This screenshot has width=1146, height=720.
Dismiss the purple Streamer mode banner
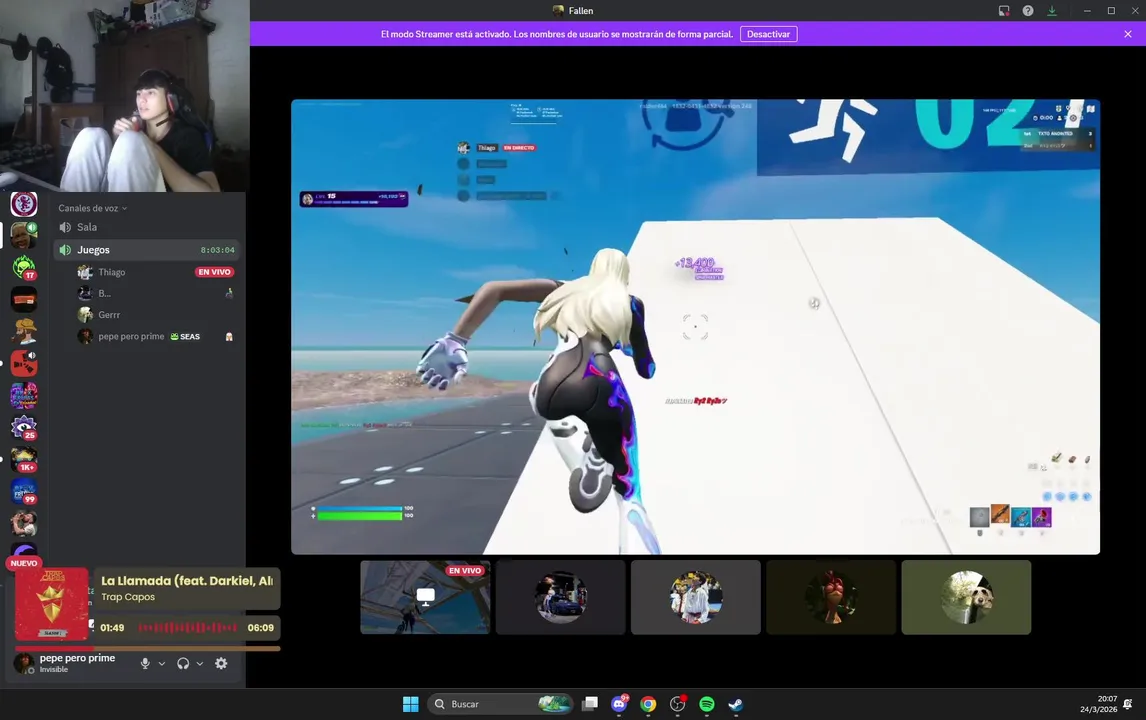click(1128, 34)
